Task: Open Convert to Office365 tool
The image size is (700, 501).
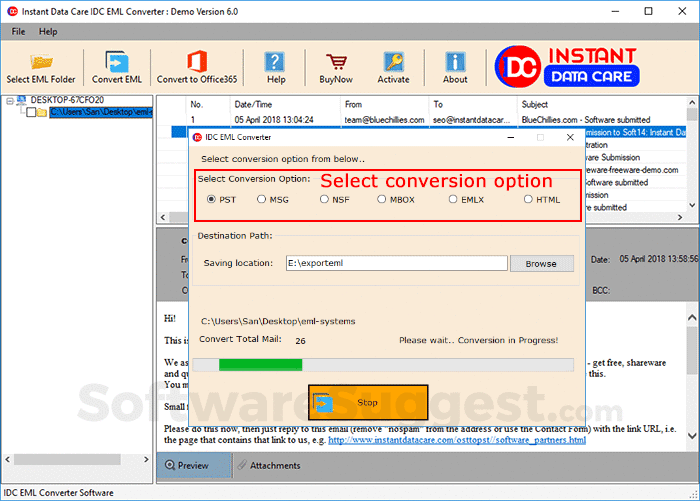Action: point(197,67)
